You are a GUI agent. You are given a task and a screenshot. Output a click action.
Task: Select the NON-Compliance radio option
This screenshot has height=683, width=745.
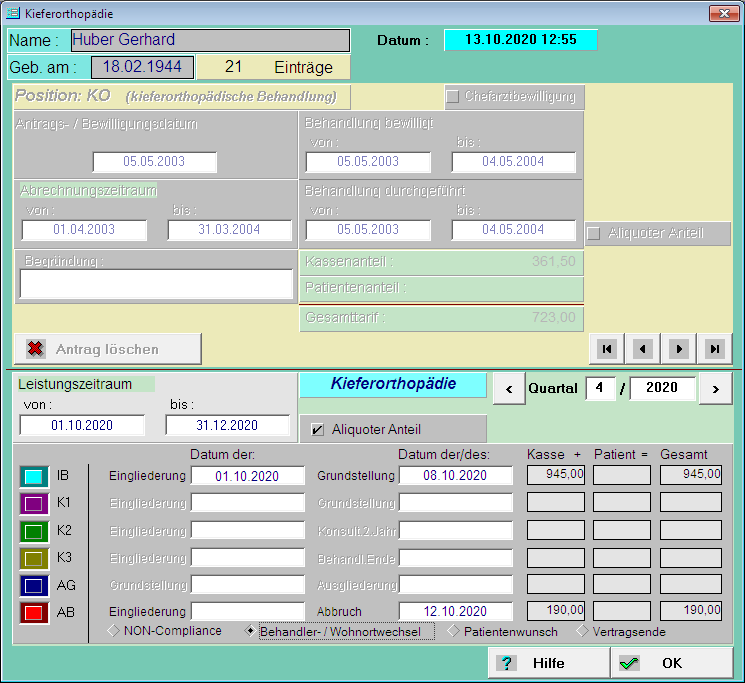click(114, 631)
